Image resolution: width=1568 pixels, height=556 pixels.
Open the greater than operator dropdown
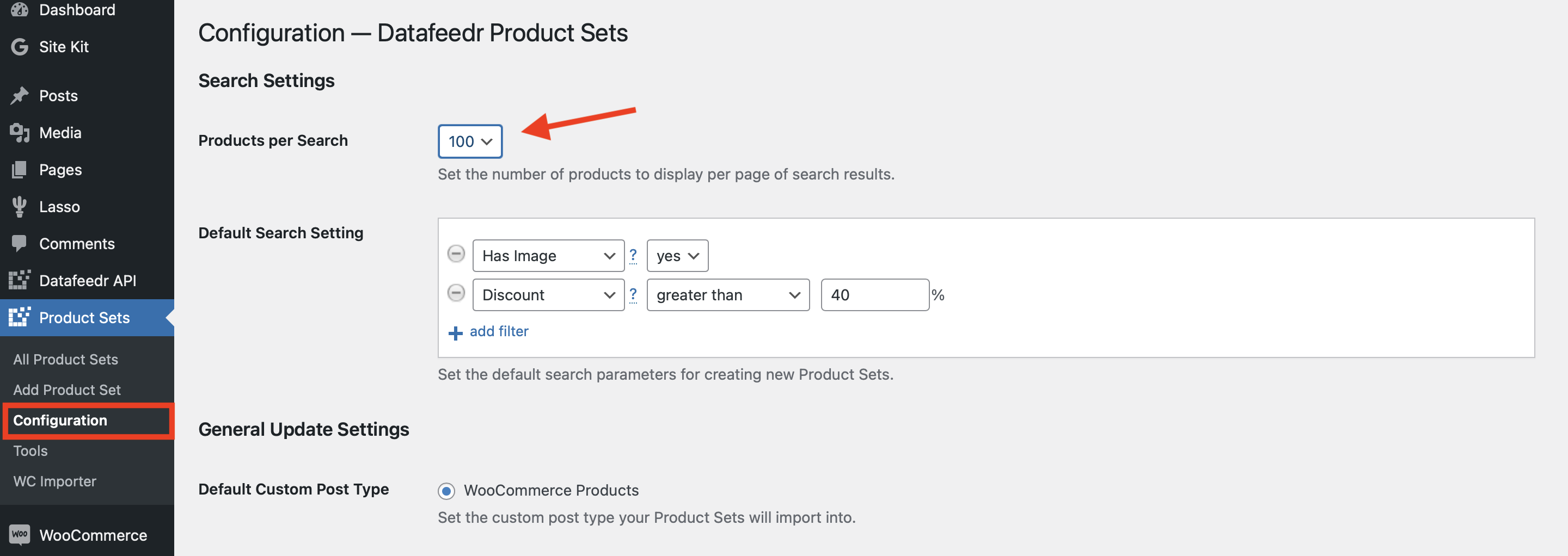[x=728, y=295]
